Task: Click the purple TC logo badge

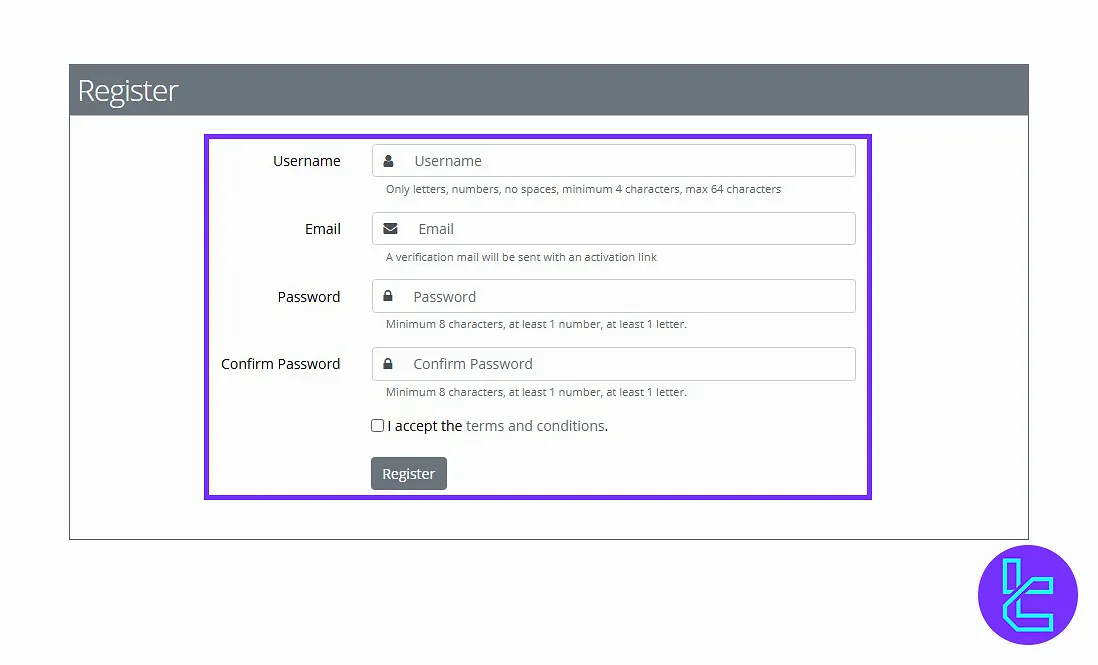Action: (x=1027, y=595)
